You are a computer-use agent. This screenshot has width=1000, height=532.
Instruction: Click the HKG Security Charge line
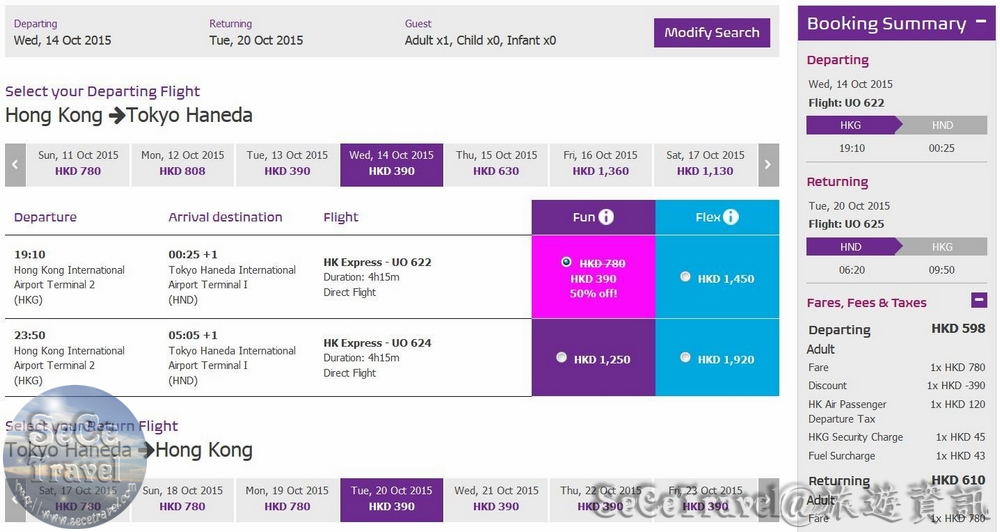click(x=897, y=437)
